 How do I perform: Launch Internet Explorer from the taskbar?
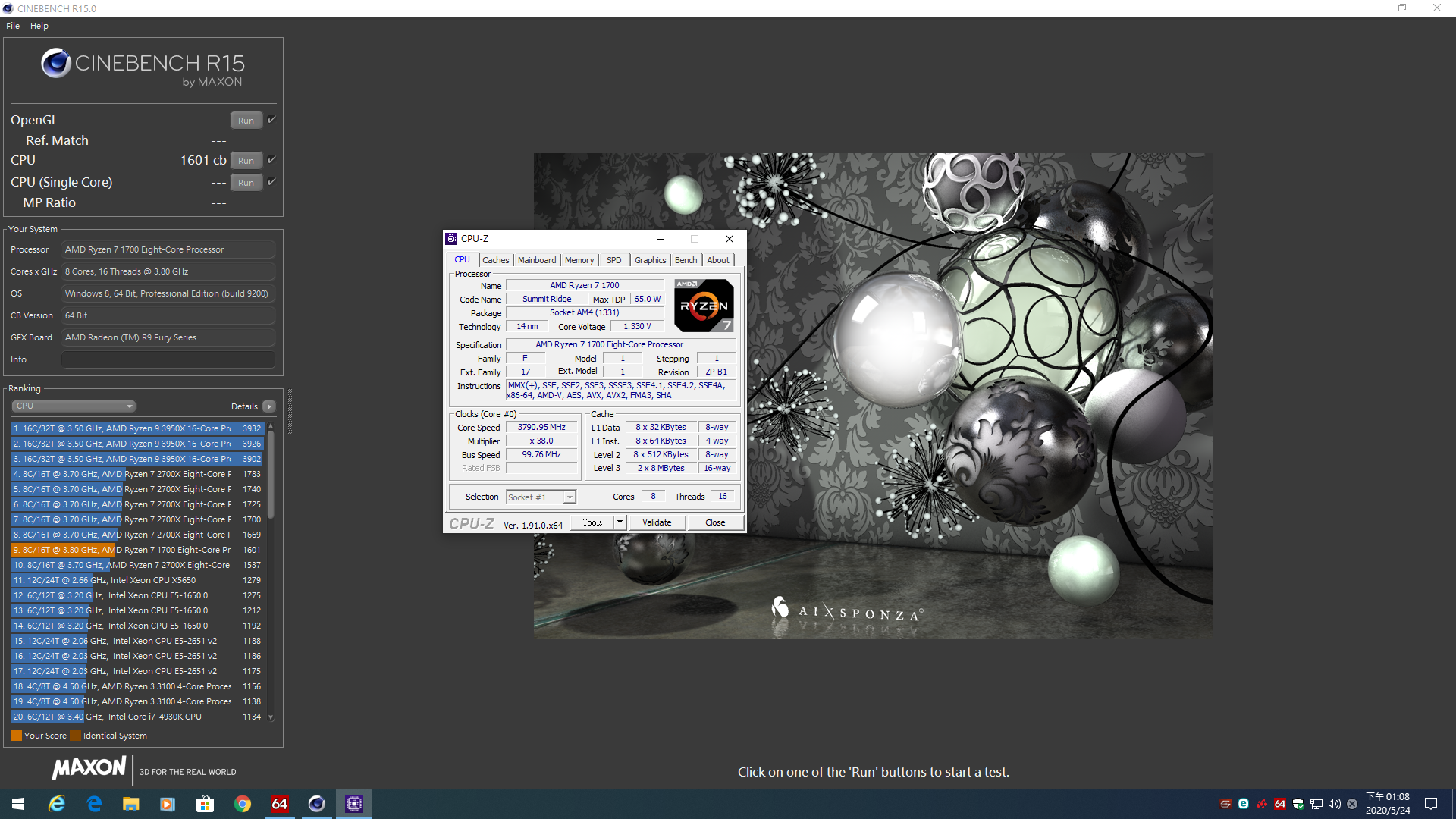tap(57, 804)
